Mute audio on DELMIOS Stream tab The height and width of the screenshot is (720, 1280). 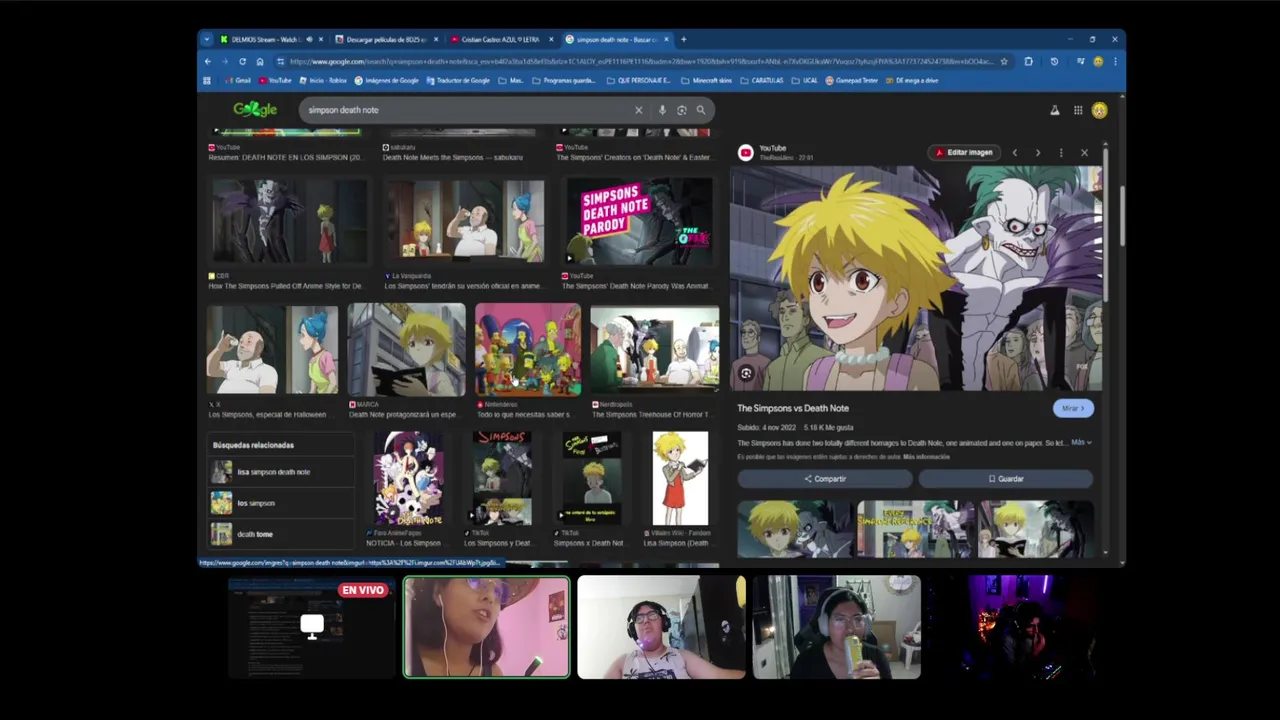coord(308,39)
